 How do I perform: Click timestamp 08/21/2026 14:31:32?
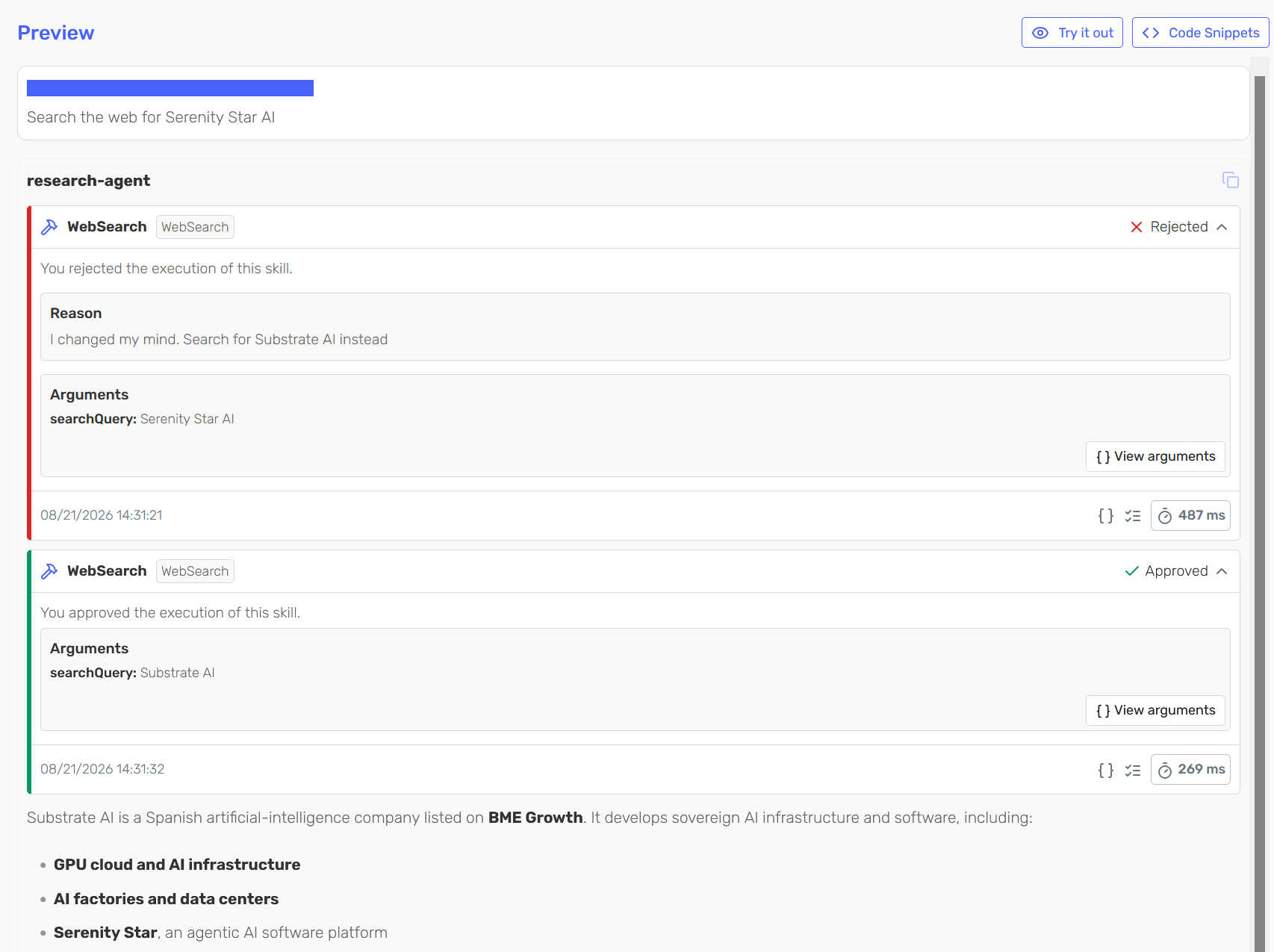click(x=102, y=769)
